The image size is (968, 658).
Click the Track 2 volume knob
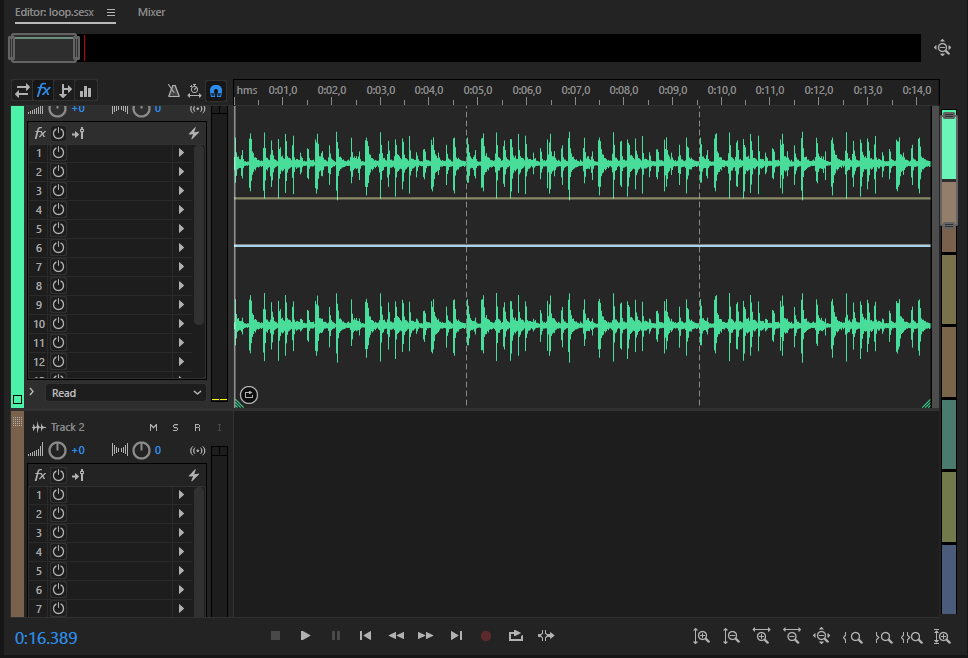pos(58,451)
